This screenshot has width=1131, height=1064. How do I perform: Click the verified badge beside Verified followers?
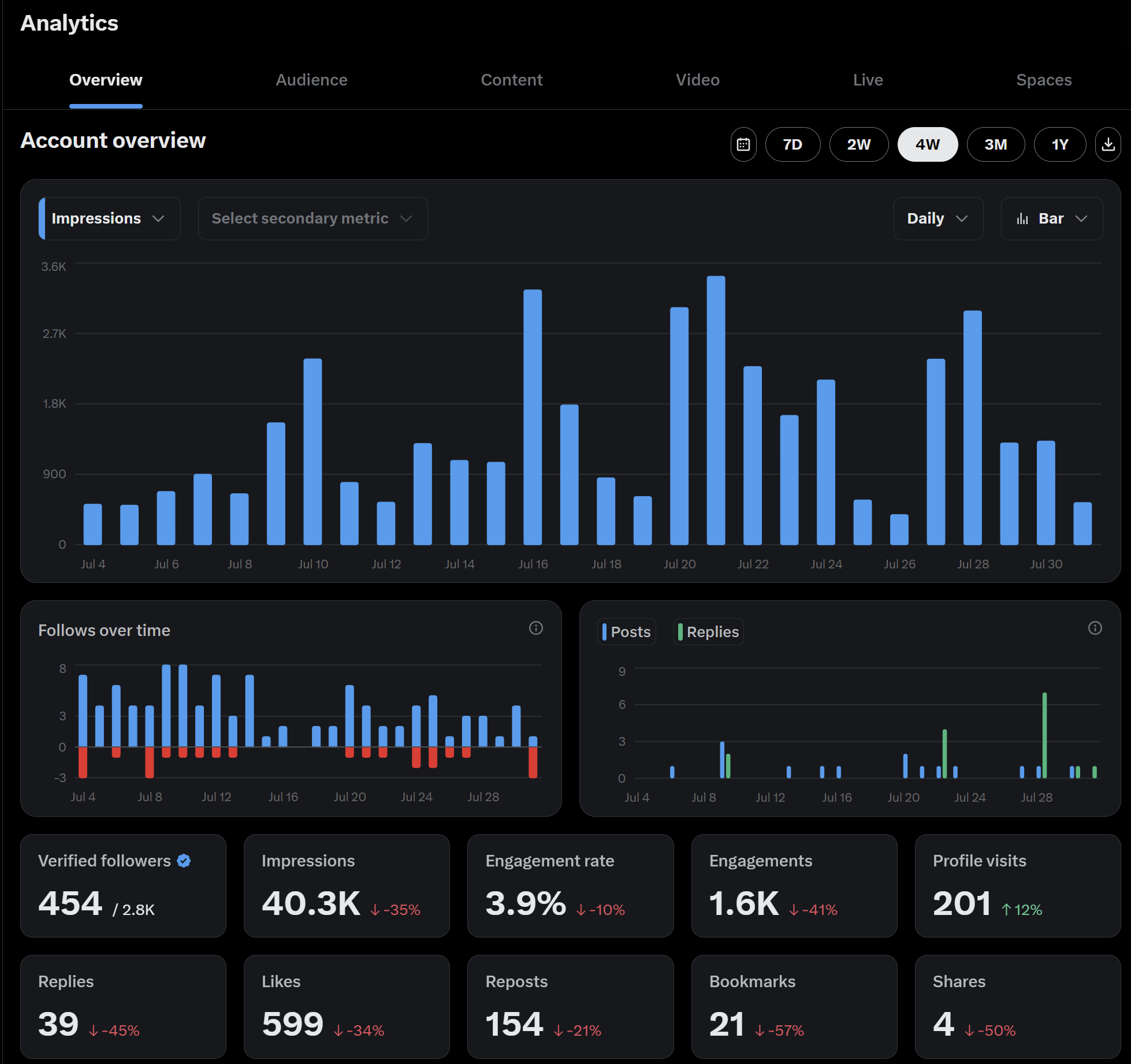pyautogui.click(x=184, y=861)
